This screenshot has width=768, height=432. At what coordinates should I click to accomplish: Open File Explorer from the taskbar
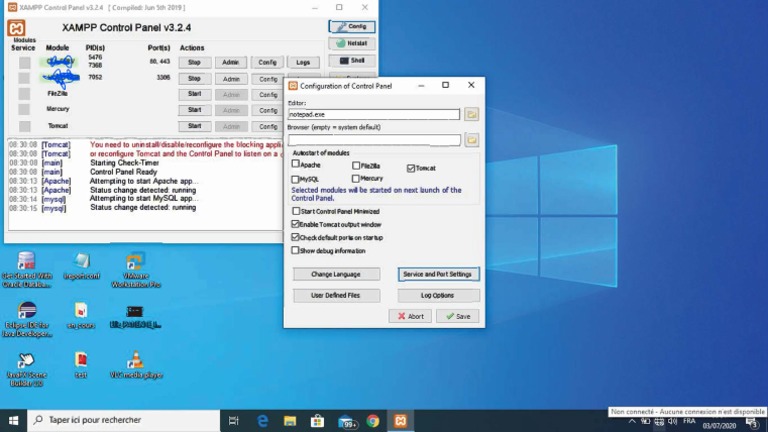click(x=290, y=421)
